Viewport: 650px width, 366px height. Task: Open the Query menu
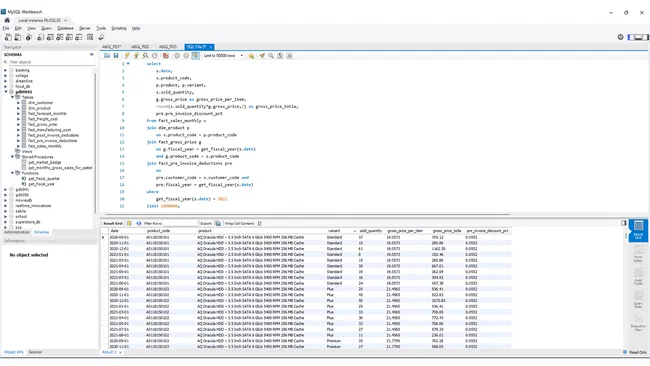point(46,28)
